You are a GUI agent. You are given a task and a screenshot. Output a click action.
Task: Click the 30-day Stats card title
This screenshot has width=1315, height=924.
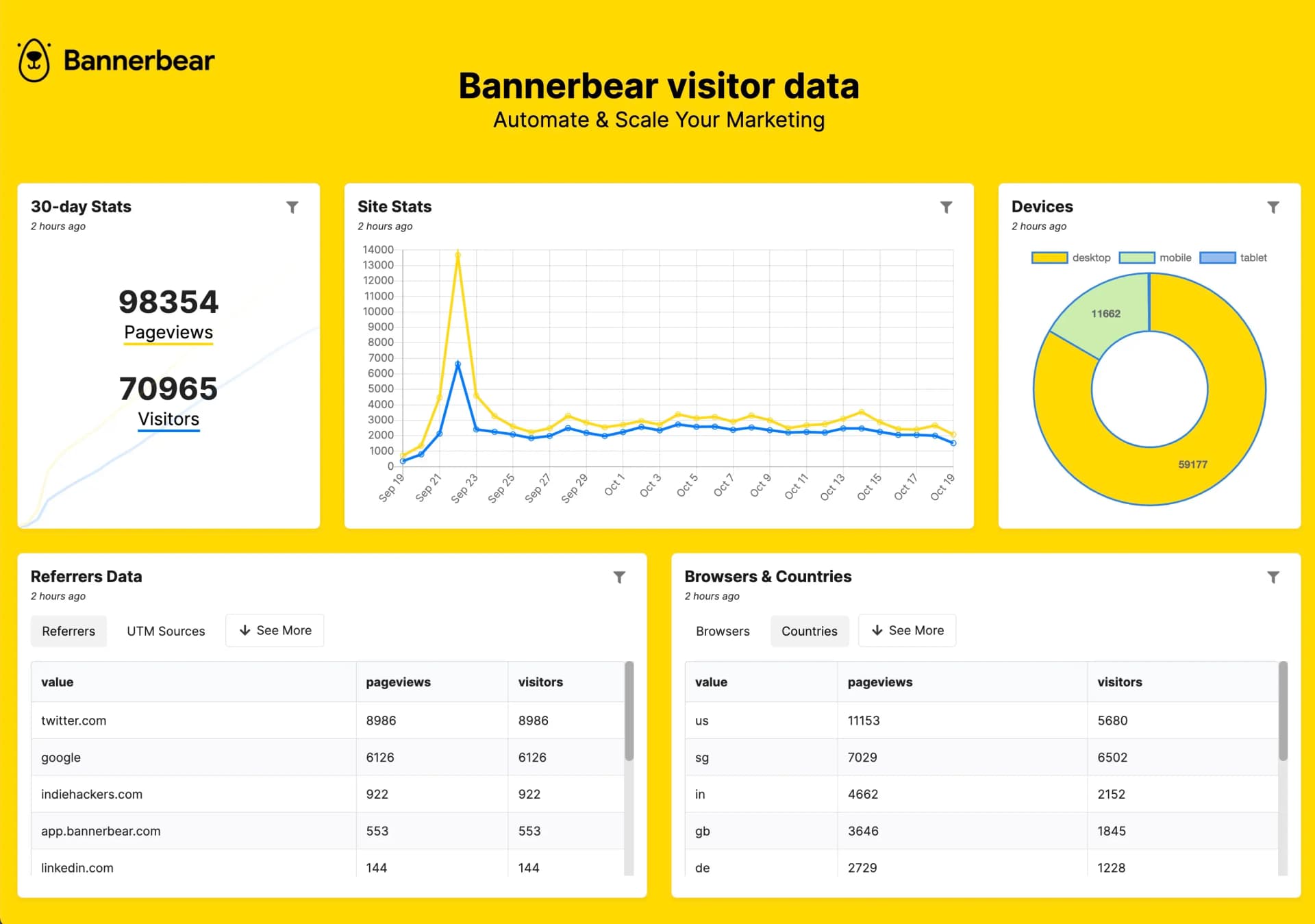[81, 207]
